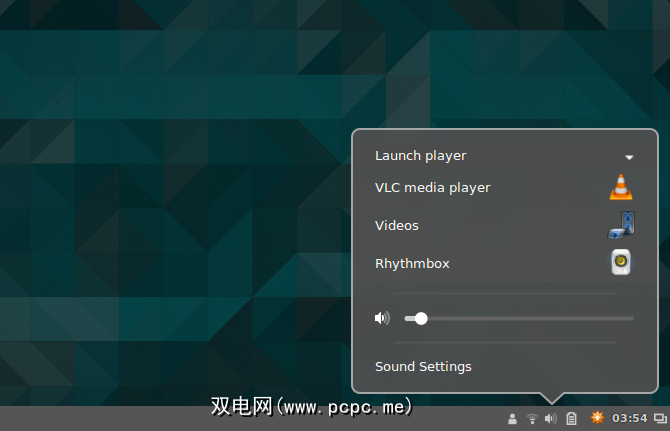Open the Wi-Fi network indicator in panel
The width and height of the screenshot is (670, 431).
pyautogui.click(x=532, y=419)
